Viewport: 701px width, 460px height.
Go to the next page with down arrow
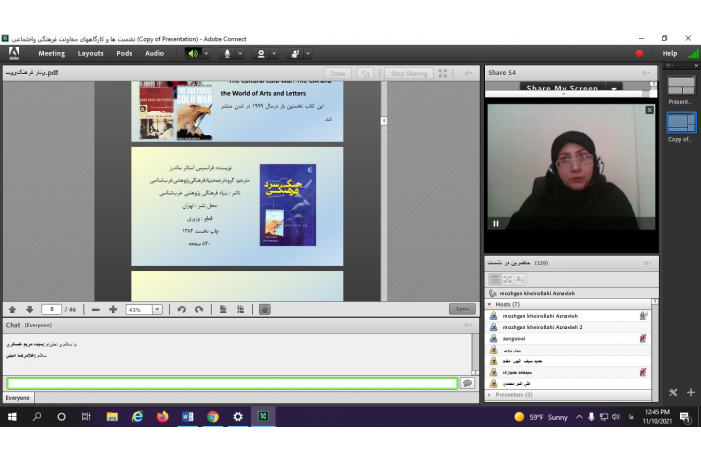pos(30,309)
